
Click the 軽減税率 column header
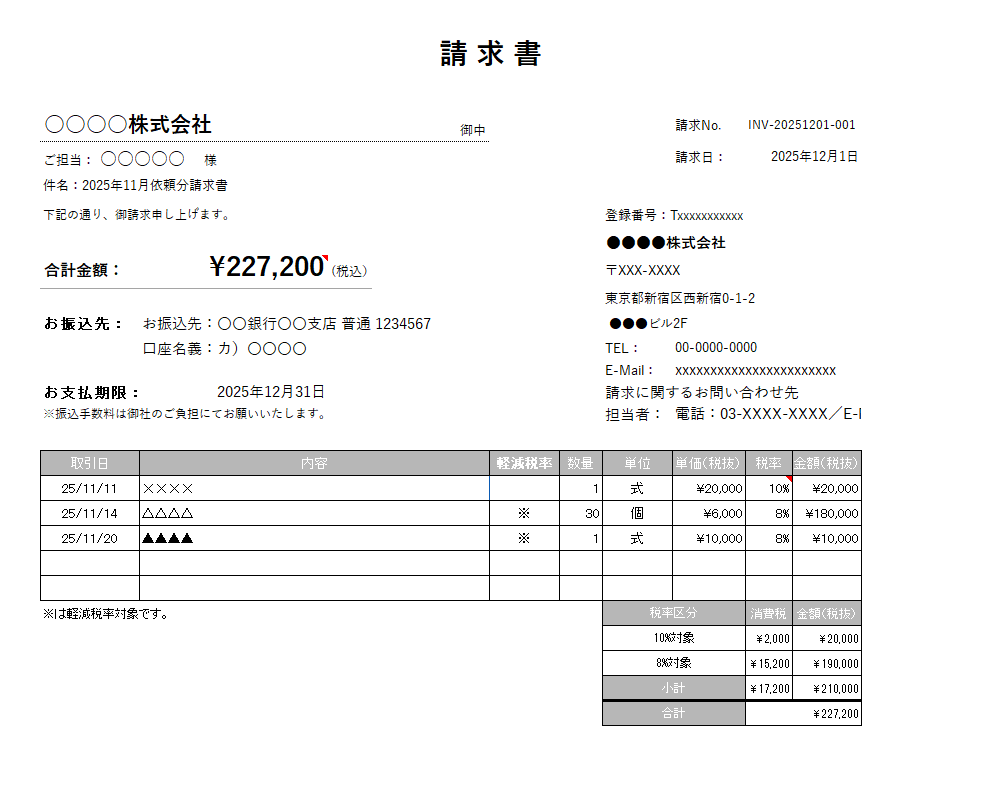coord(524,463)
